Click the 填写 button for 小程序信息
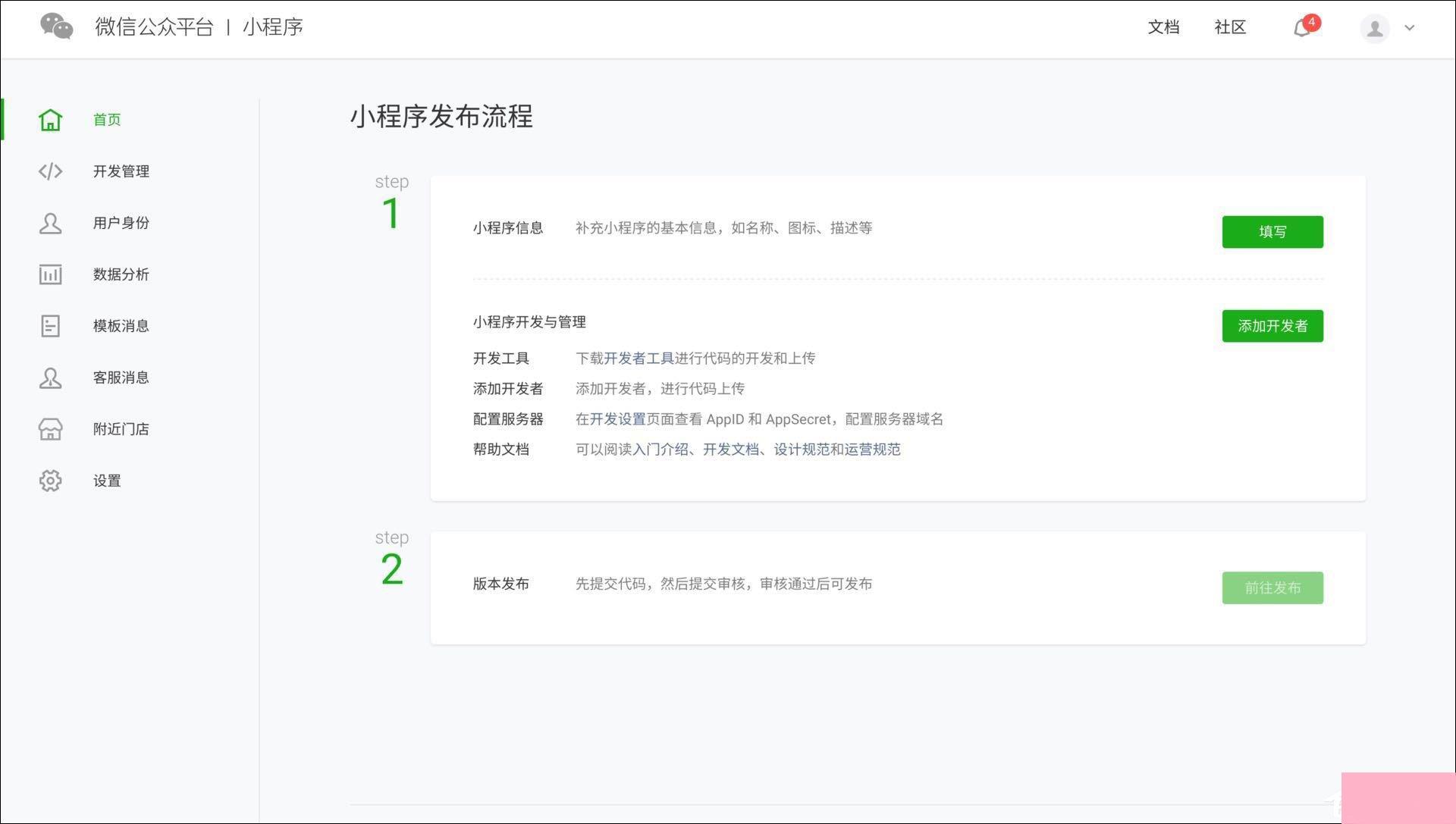Image resolution: width=1456 pixels, height=824 pixels. (1272, 231)
